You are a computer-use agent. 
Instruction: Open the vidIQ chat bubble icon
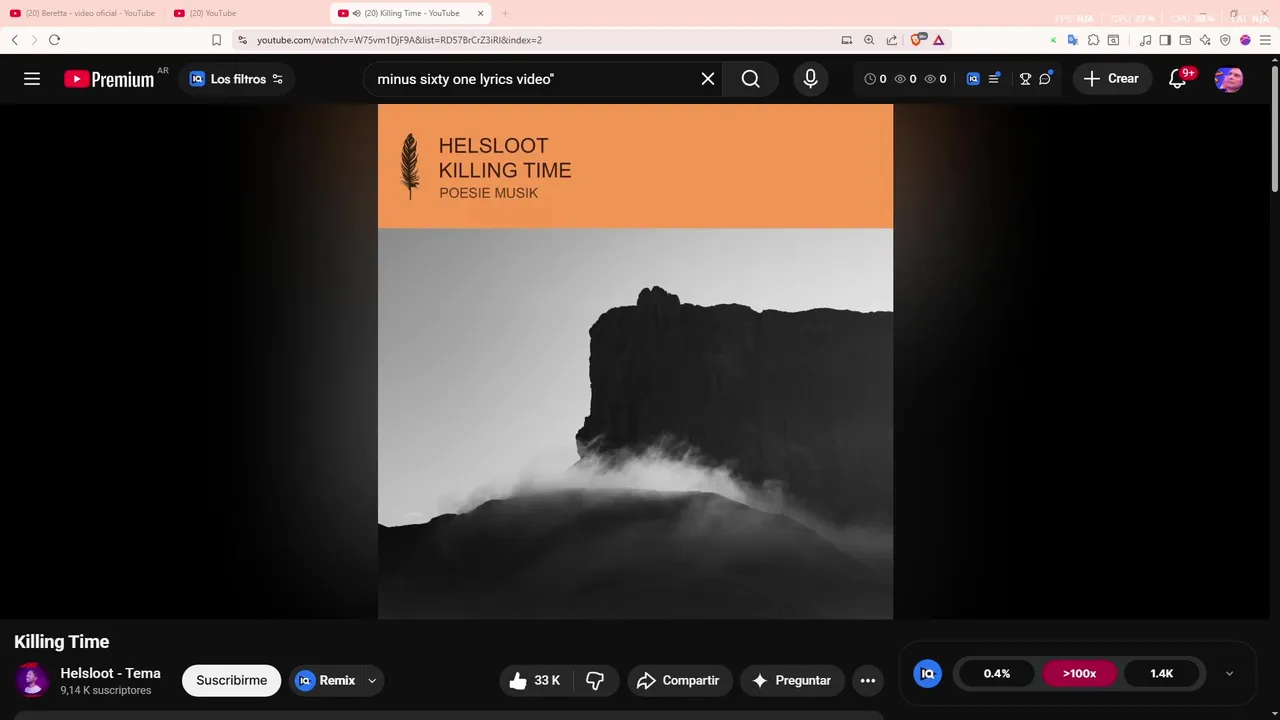point(1045,79)
